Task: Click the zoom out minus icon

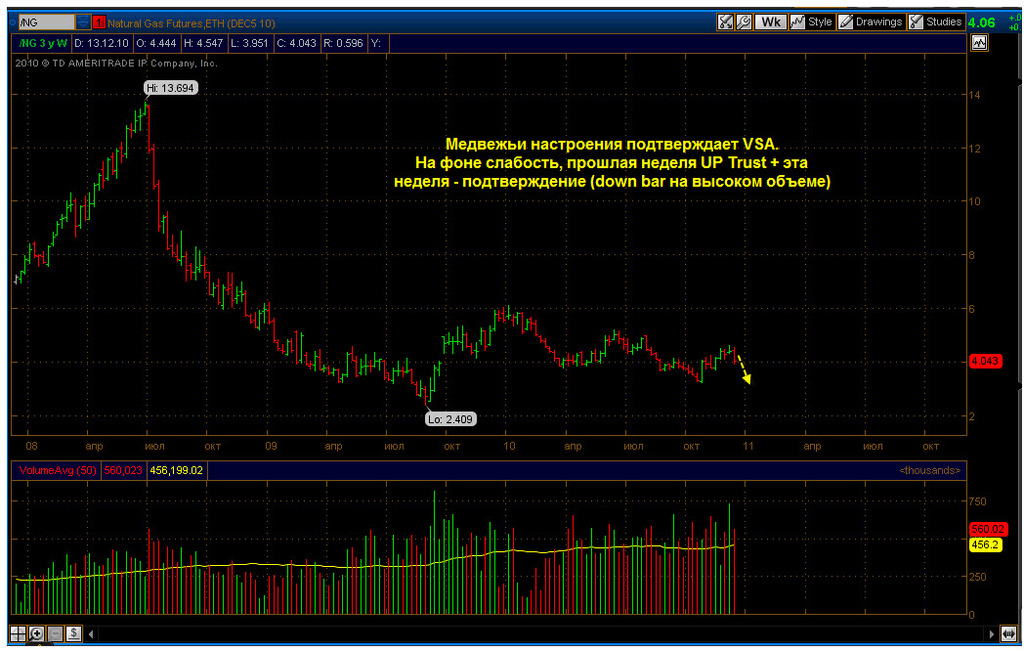Action: [56, 633]
